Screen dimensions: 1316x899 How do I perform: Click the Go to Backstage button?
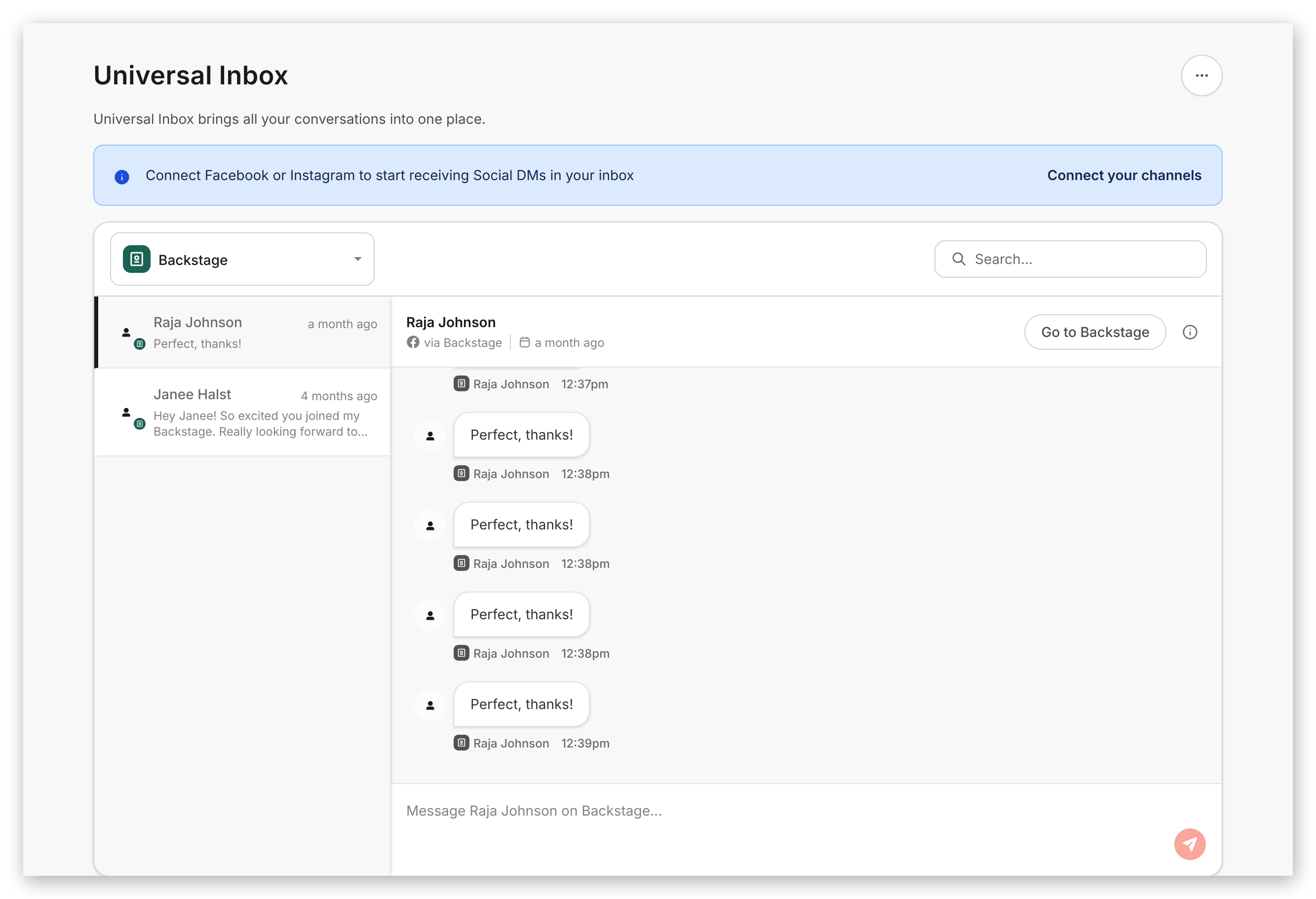pos(1094,332)
